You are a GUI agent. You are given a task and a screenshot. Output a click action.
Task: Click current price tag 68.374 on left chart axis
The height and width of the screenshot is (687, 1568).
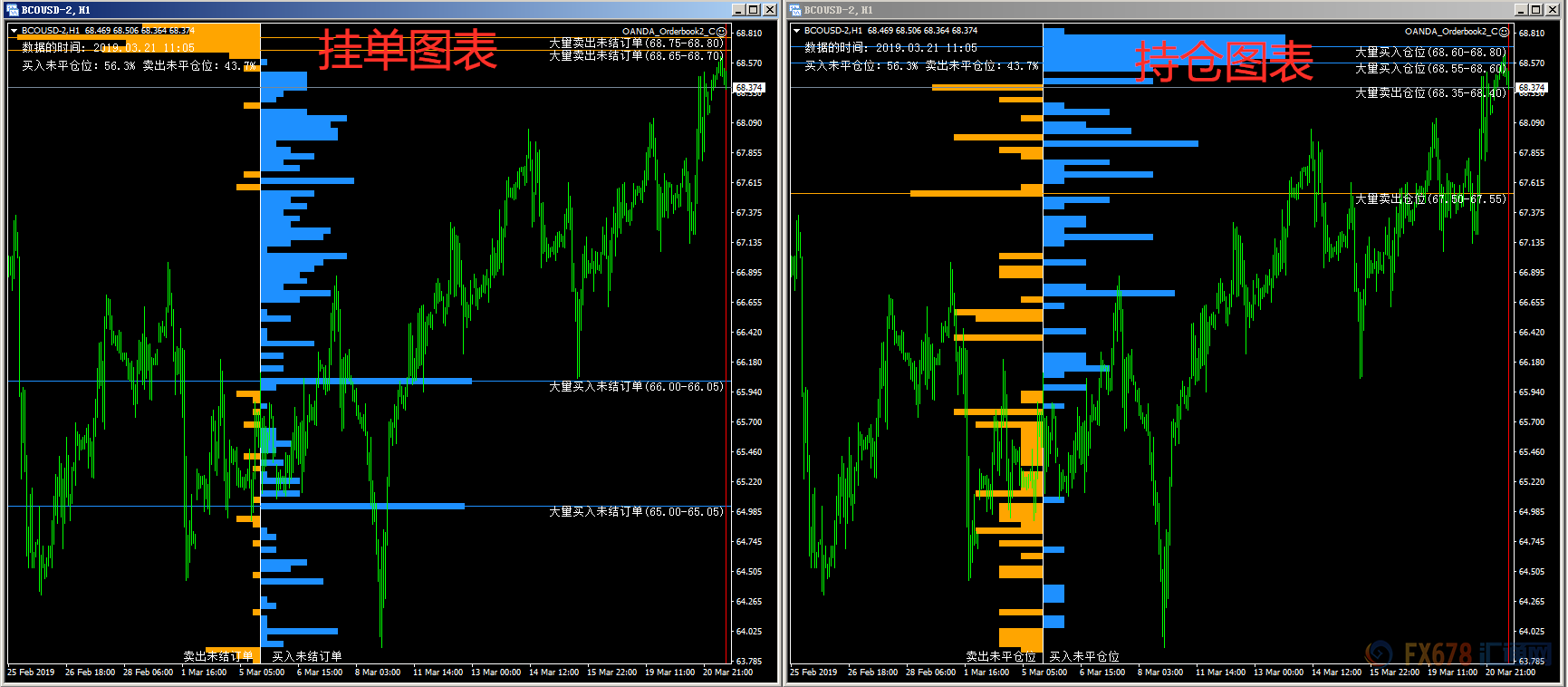click(748, 88)
